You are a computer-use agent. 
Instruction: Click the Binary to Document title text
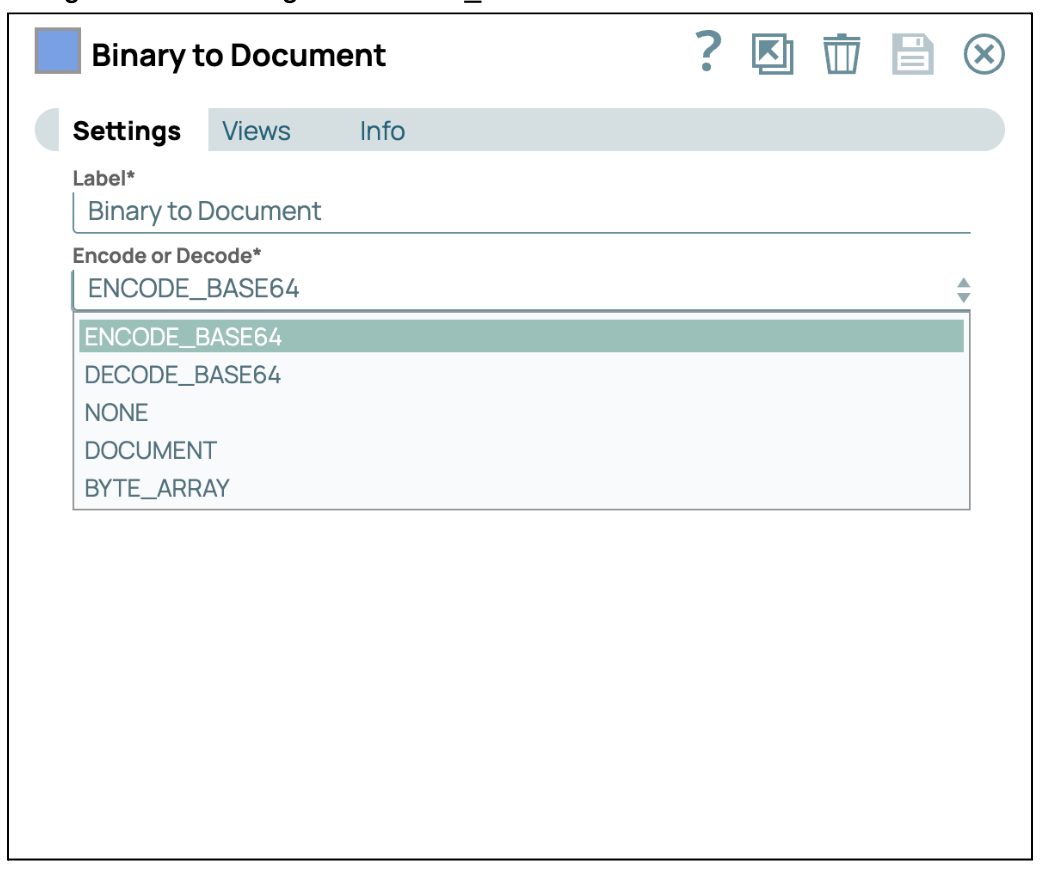coord(238,55)
